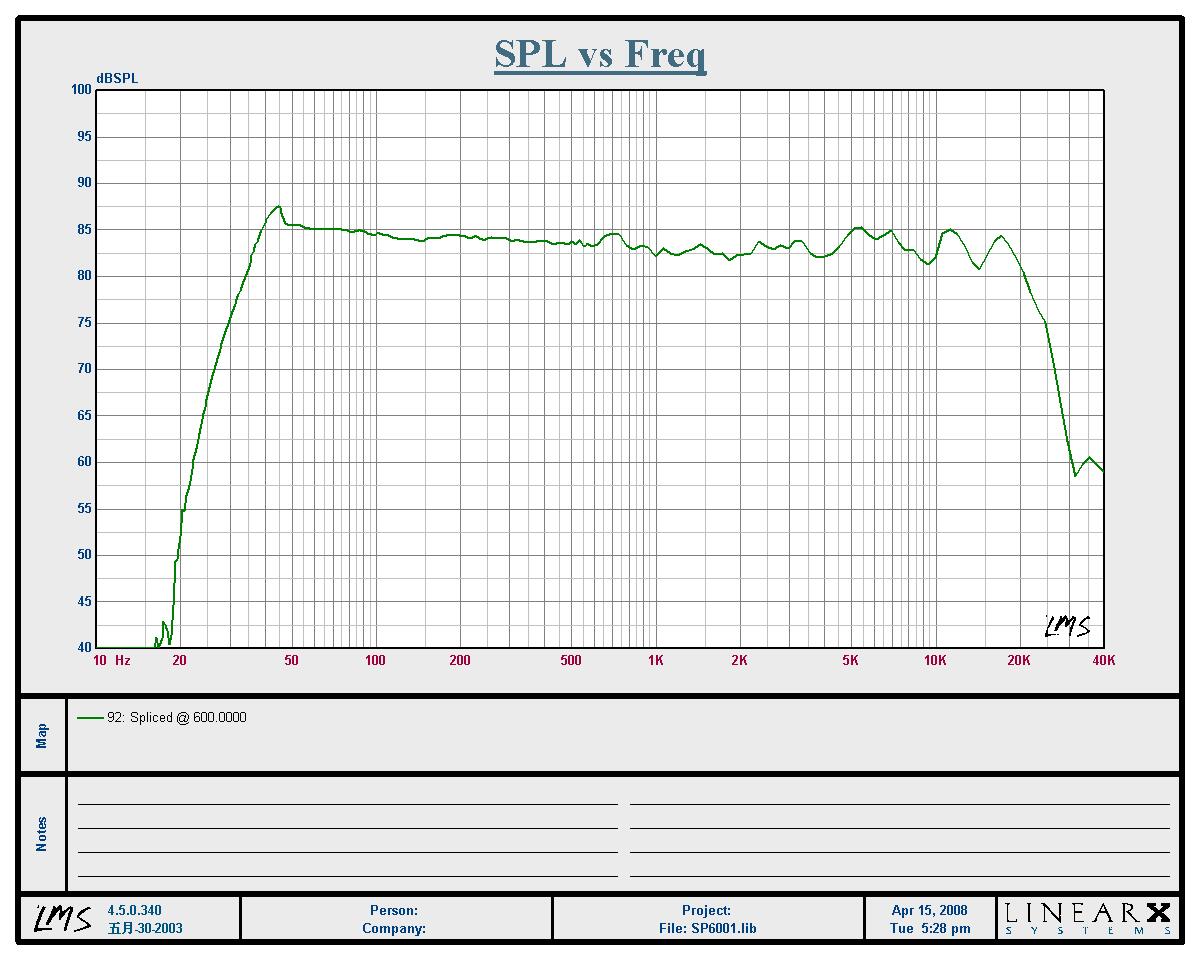1200x960 pixels.
Task: Select the 40 dB axis label
Action: click(x=84, y=648)
